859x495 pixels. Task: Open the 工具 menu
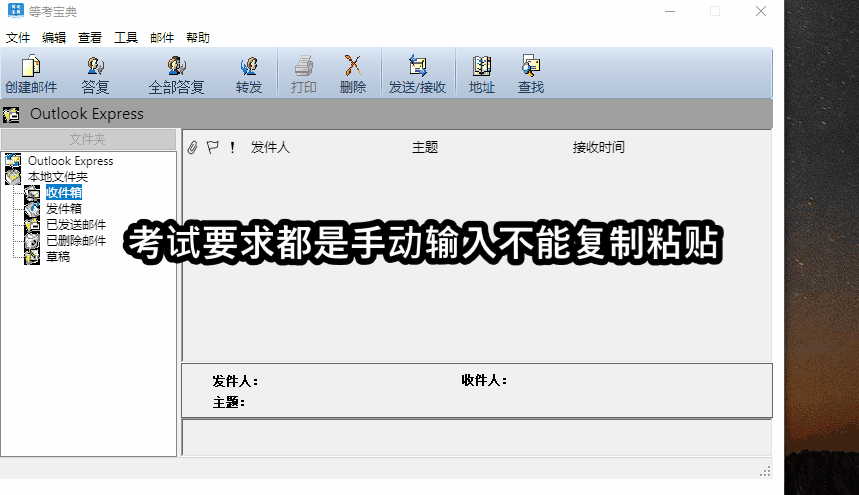pos(126,38)
